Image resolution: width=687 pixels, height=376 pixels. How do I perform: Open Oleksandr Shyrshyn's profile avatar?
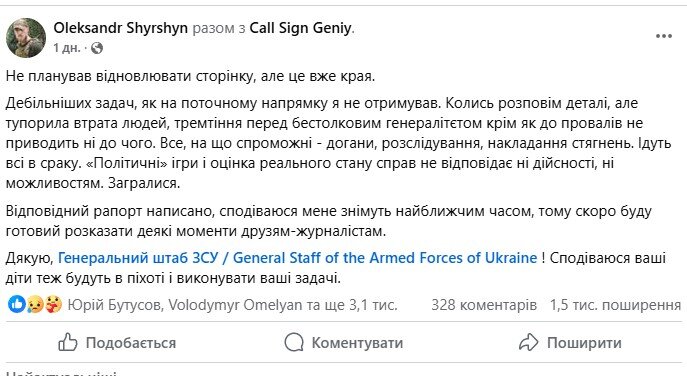coord(26,38)
